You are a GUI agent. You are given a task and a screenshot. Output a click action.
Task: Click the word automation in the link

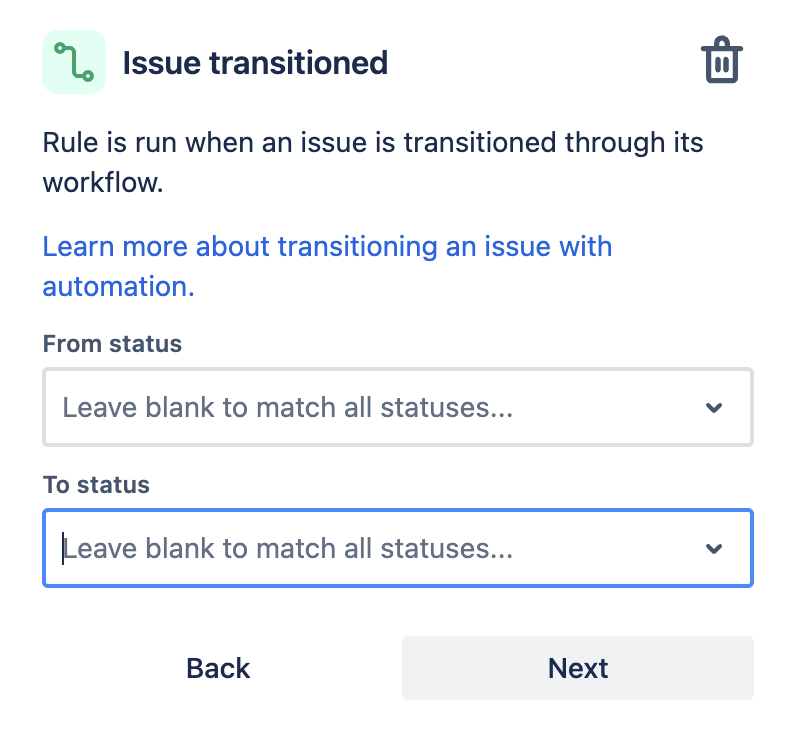tap(117, 287)
